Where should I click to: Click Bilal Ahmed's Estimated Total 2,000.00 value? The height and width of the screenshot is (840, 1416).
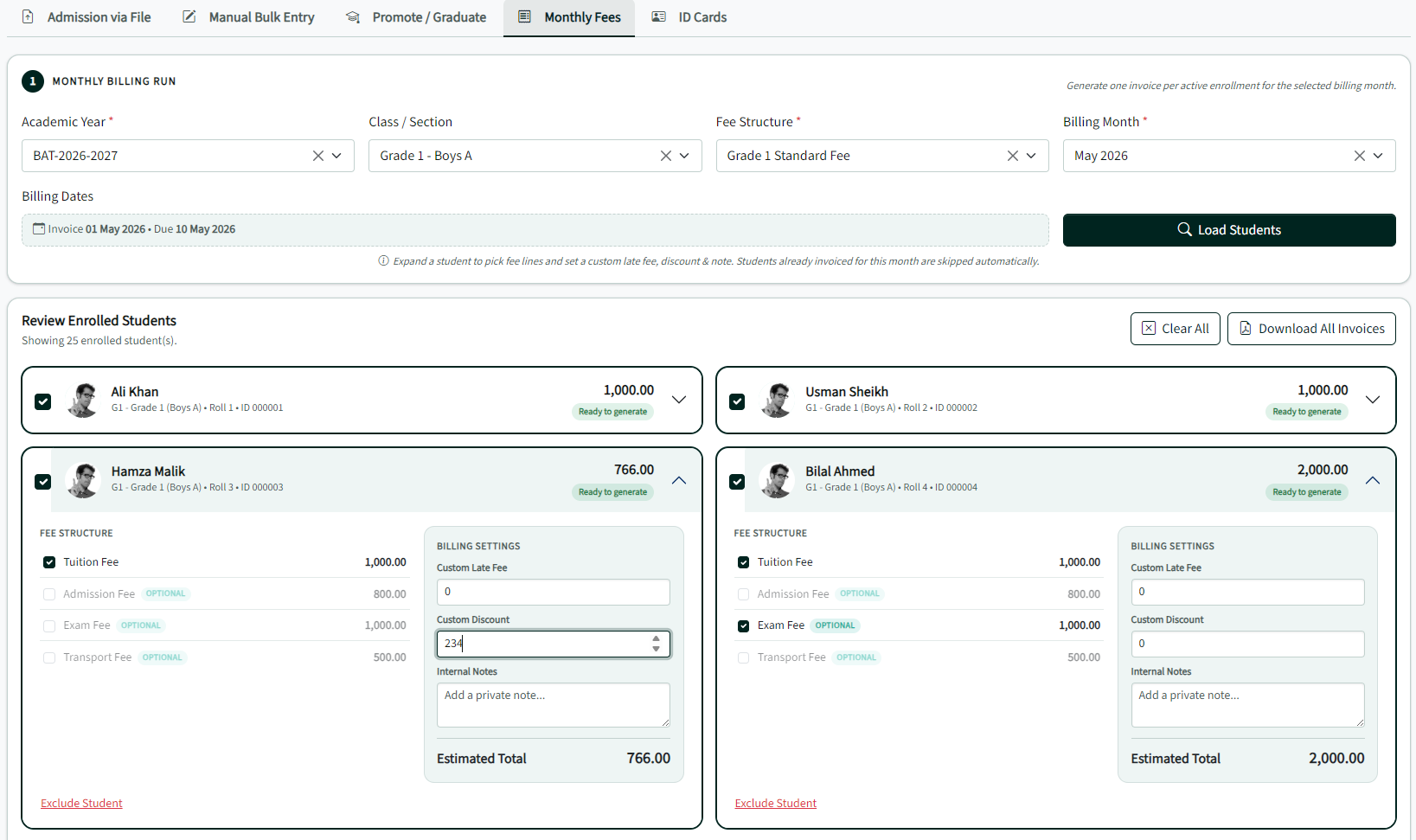point(1336,759)
